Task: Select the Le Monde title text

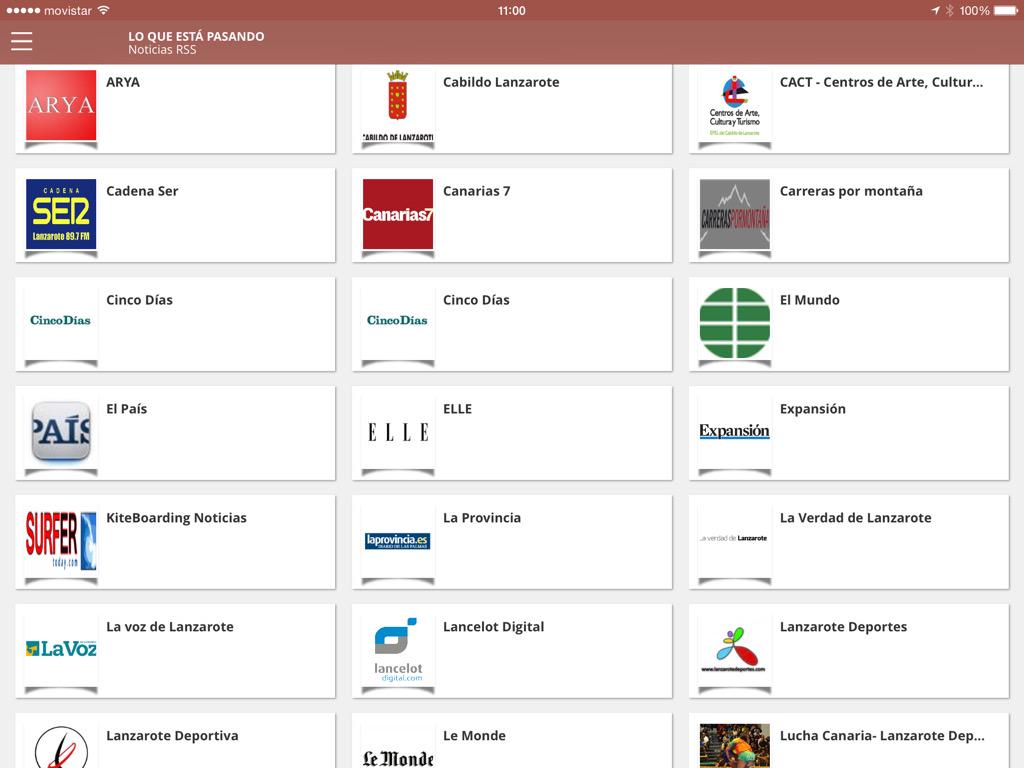Action: click(x=474, y=736)
